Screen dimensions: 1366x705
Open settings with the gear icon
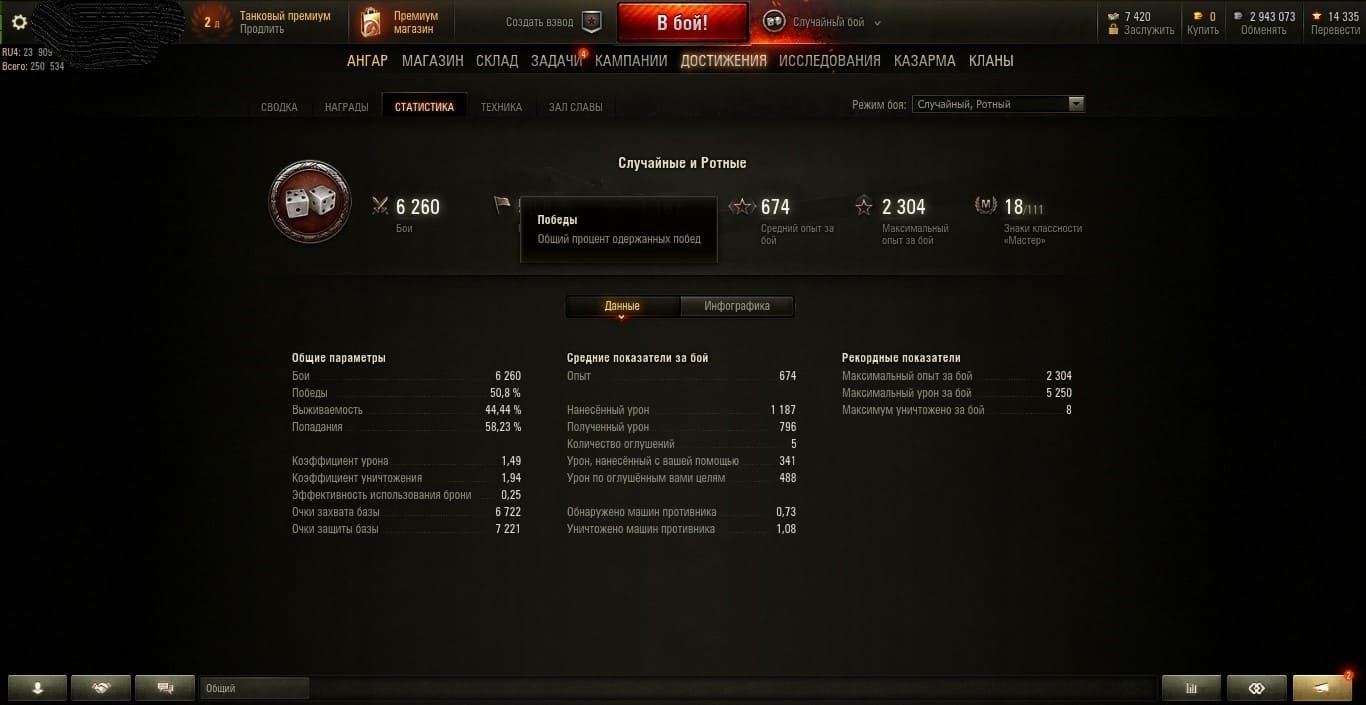(x=19, y=22)
